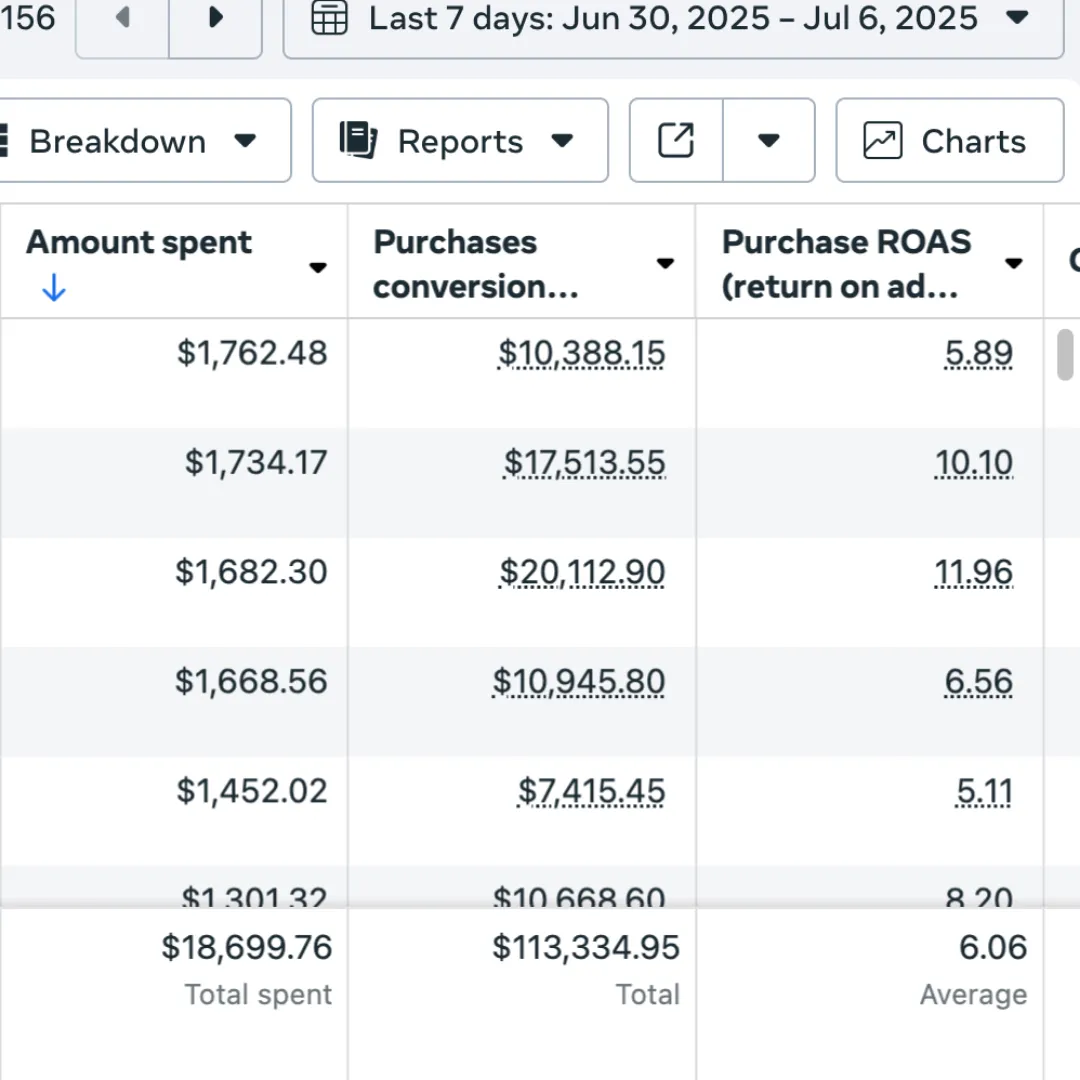This screenshot has height=1080, width=1080.
Task: Open Purchases conversion column menu arrow
Action: [x=665, y=264]
